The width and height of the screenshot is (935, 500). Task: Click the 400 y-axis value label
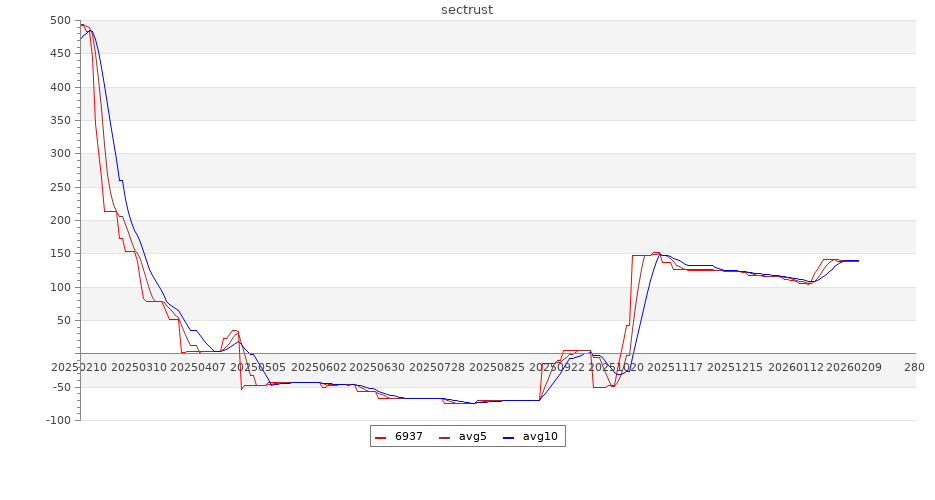point(60,88)
